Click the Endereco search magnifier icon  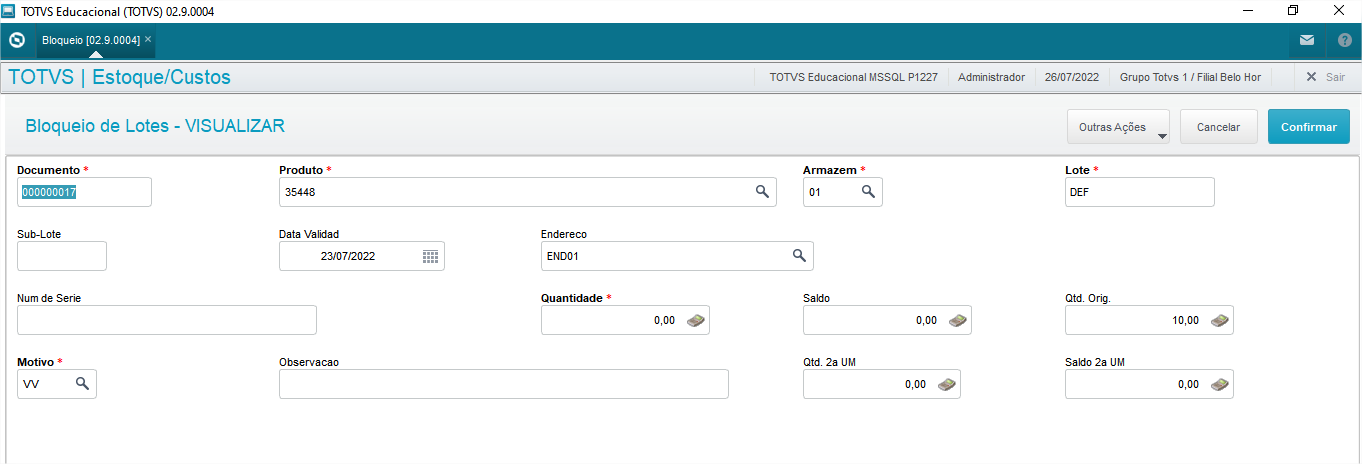point(799,256)
